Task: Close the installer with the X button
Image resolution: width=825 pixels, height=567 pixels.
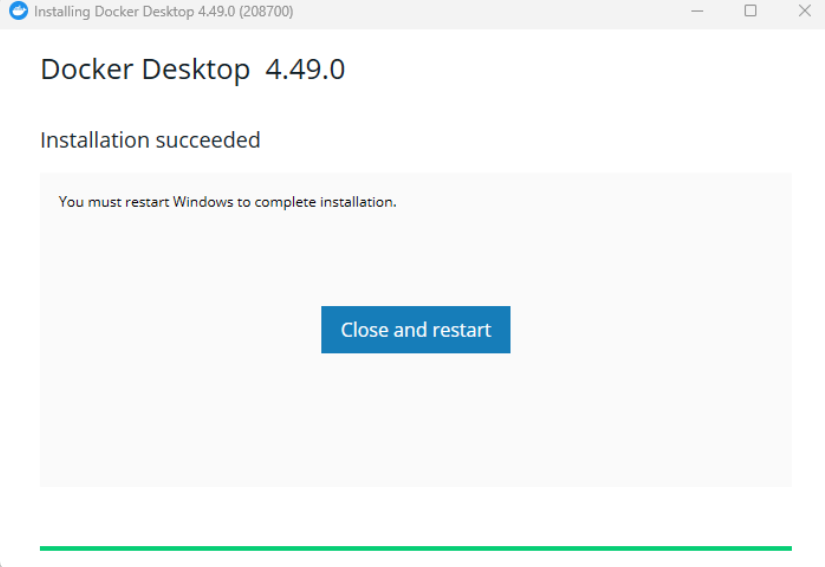Action: 804,11
